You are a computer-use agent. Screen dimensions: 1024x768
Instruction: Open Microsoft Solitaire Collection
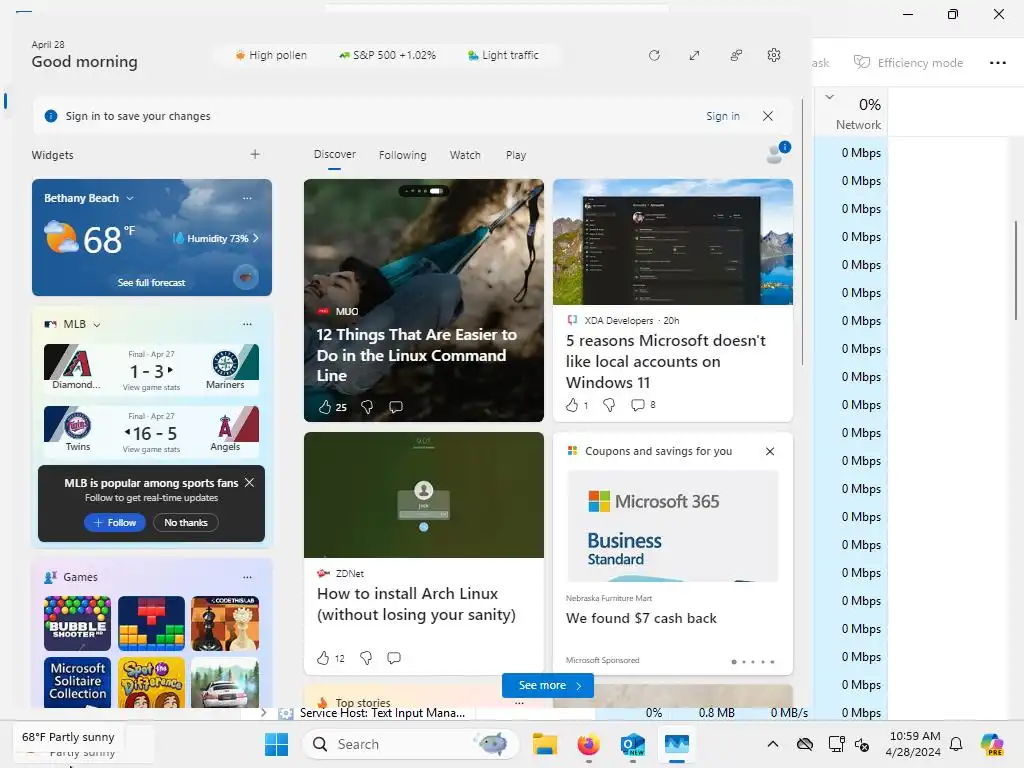77,682
